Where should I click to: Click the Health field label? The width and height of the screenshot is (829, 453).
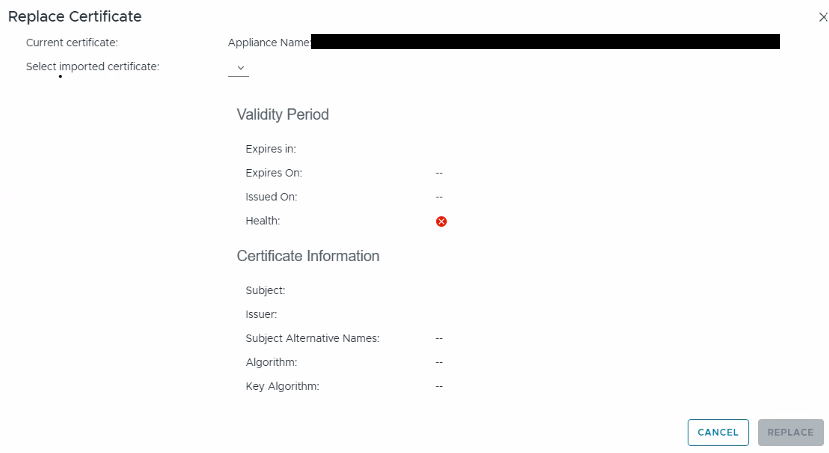click(x=262, y=221)
